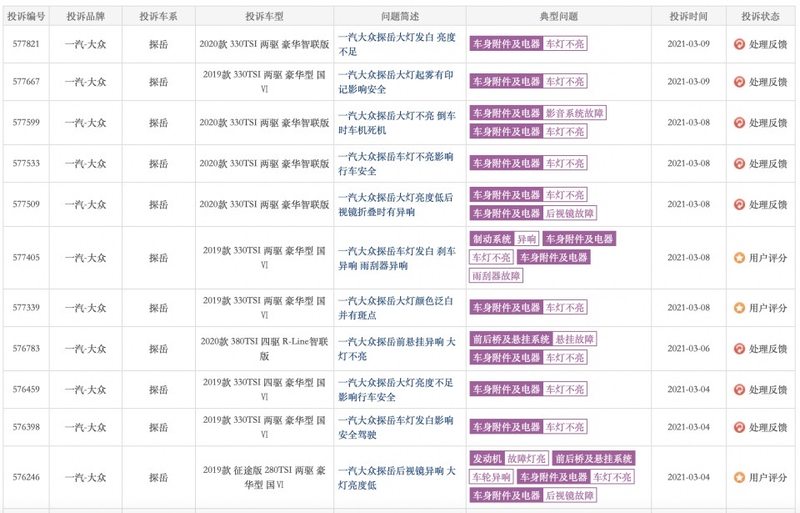The width and height of the screenshot is (800, 513).
Task: Click complaint number 576459
Action: click(26, 389)
